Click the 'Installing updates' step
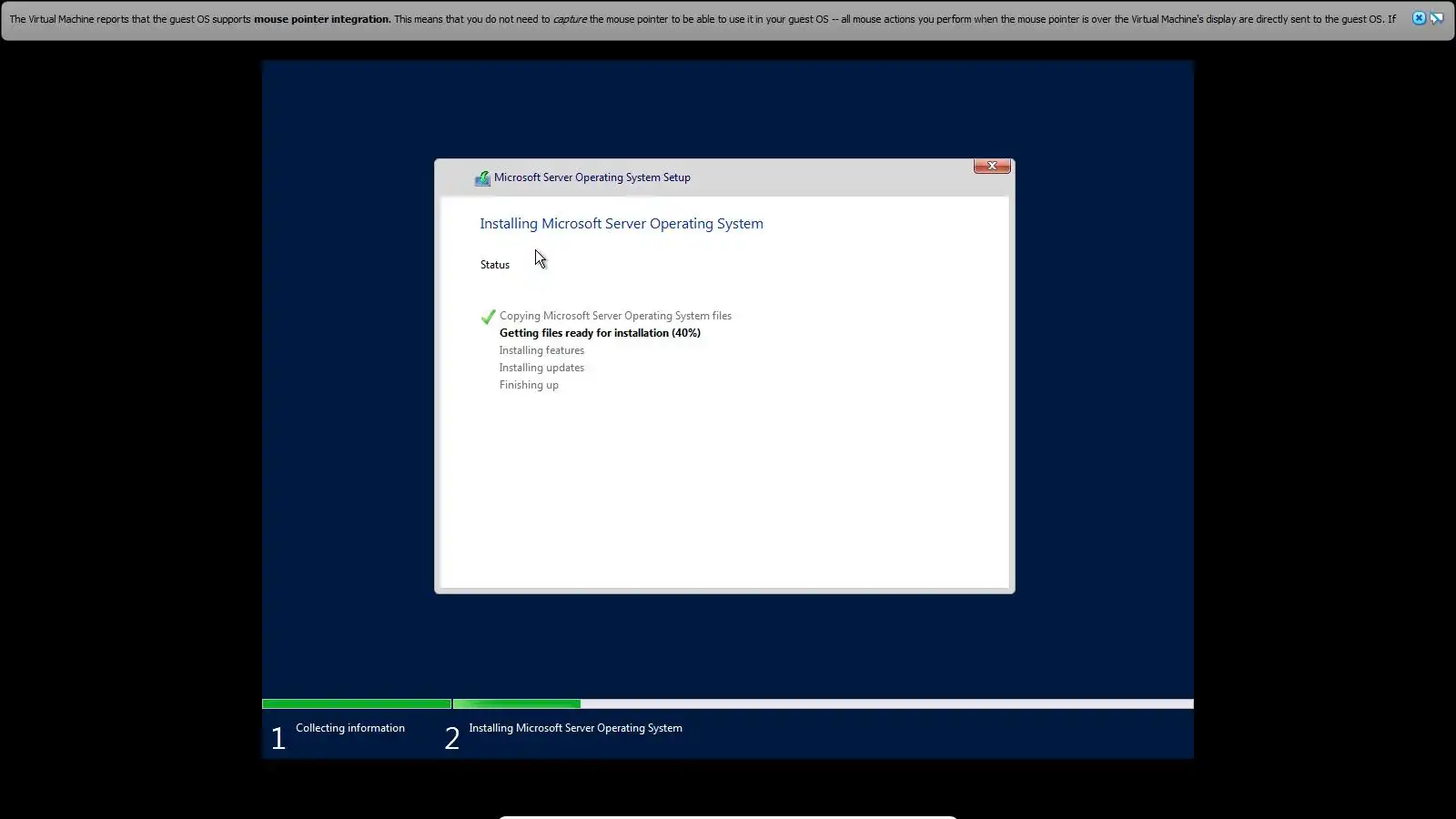This screenshot has height=819, width=1456. tap(541, 368)
